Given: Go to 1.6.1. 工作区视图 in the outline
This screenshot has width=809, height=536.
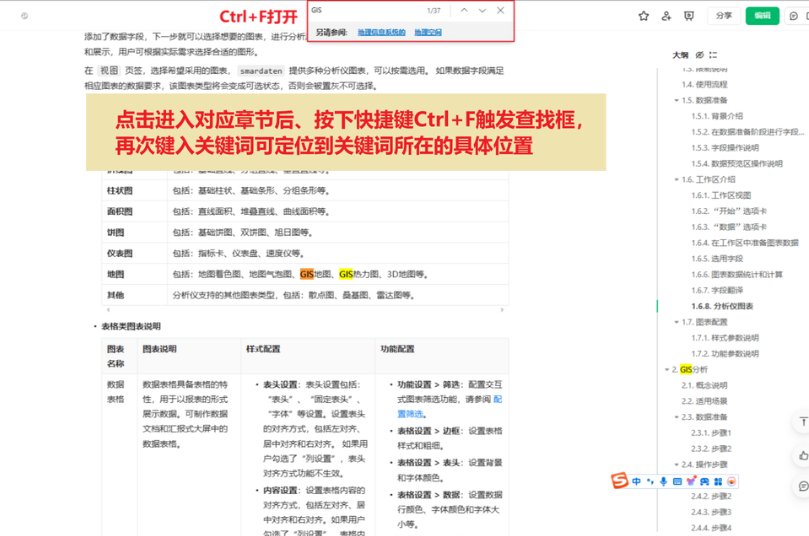Looking at the screenshot, I should pos(721,195).
